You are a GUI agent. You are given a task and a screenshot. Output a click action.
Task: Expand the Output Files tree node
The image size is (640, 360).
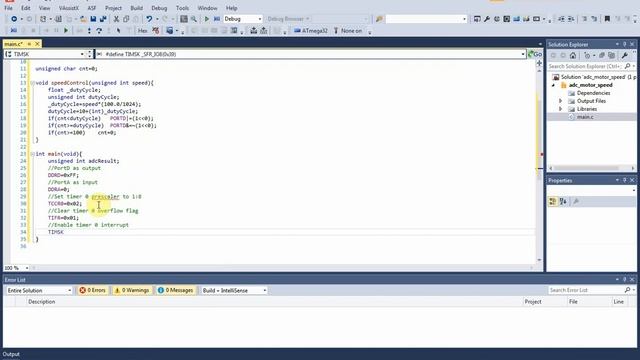[560, 101]
